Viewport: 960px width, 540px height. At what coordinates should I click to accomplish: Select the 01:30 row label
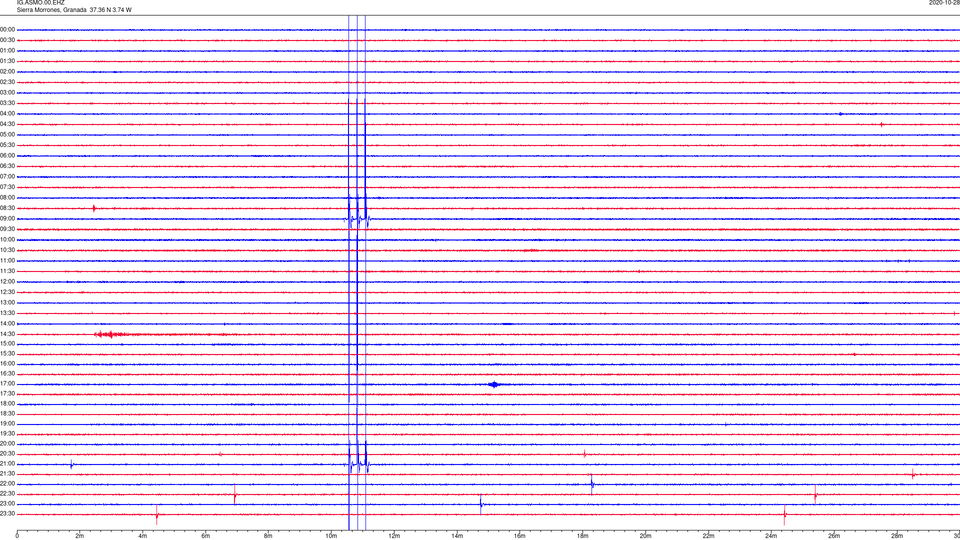[7, 61]
